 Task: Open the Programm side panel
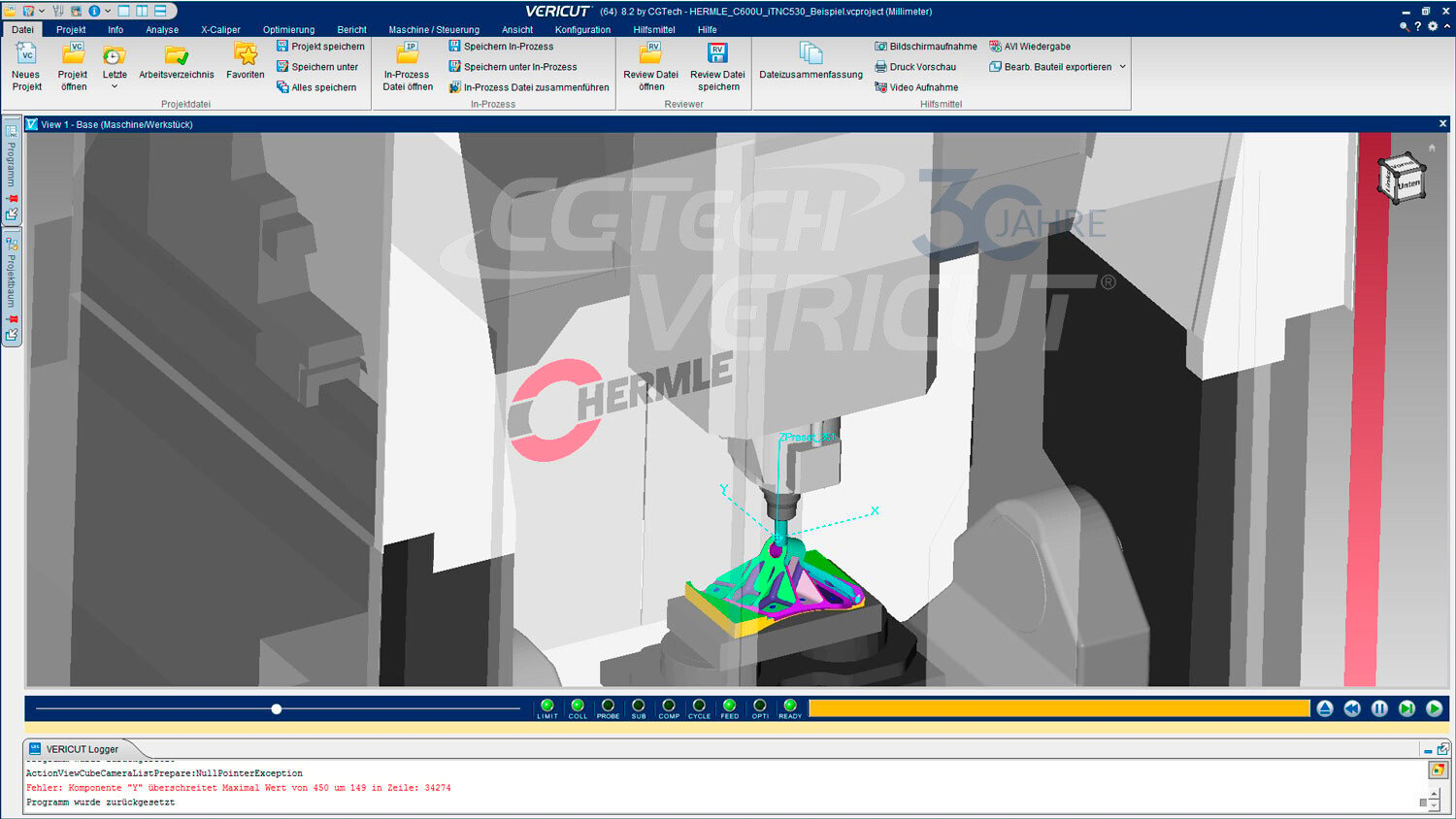(12, 163)
